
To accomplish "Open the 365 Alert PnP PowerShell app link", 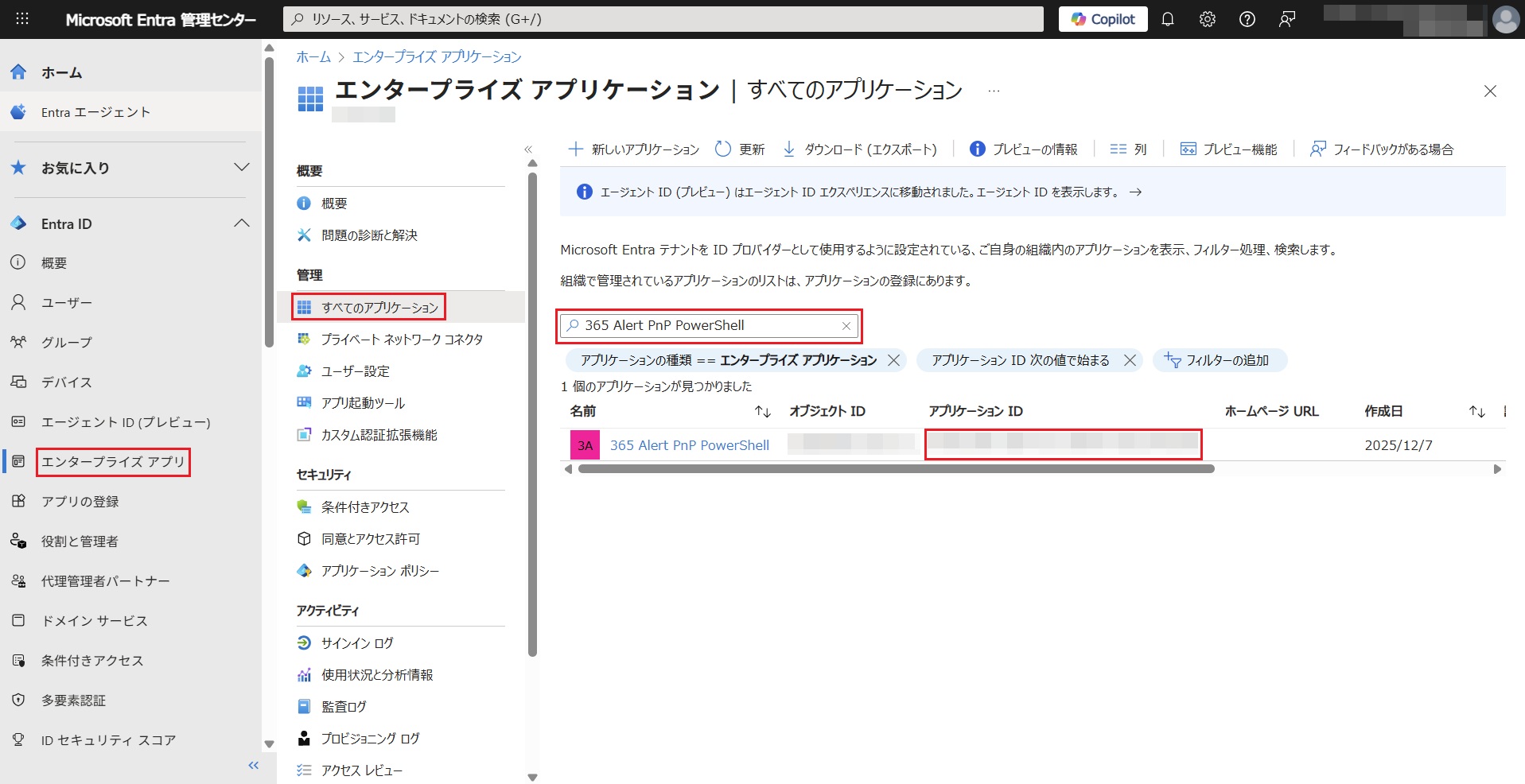I will (689, 445).
